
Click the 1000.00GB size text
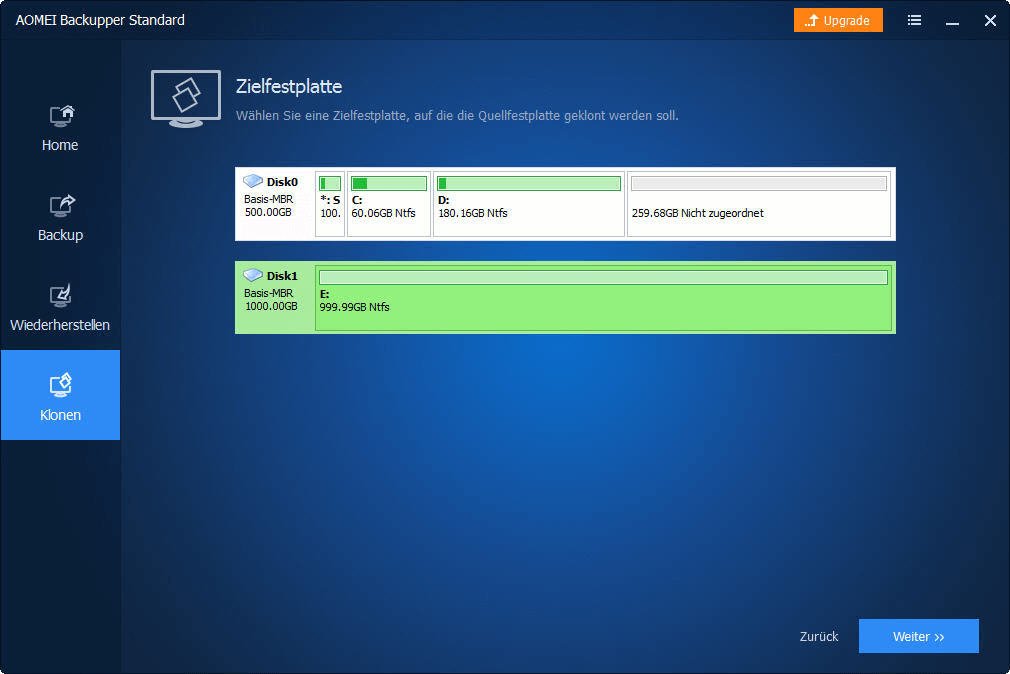[x=271, y=306]
